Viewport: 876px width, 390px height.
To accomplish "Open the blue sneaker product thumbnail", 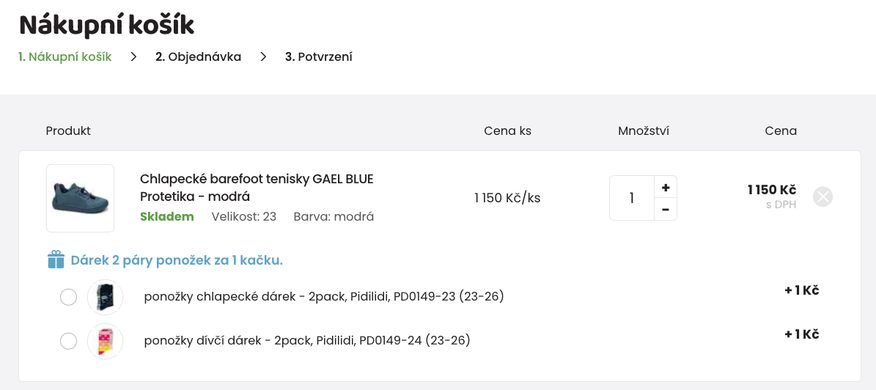I will click(80, 198).
